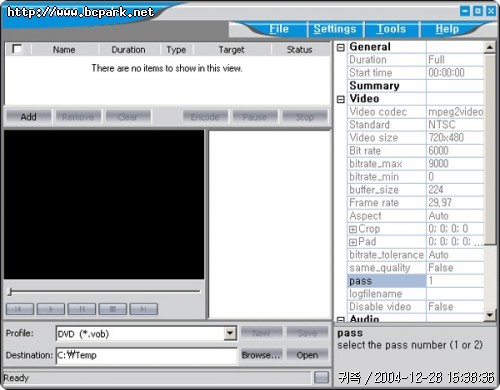Screen dimensions: 500x390
Task: Click the property panel scrollbar thumb
Action: pyautogui.click(x=489, y=149)
